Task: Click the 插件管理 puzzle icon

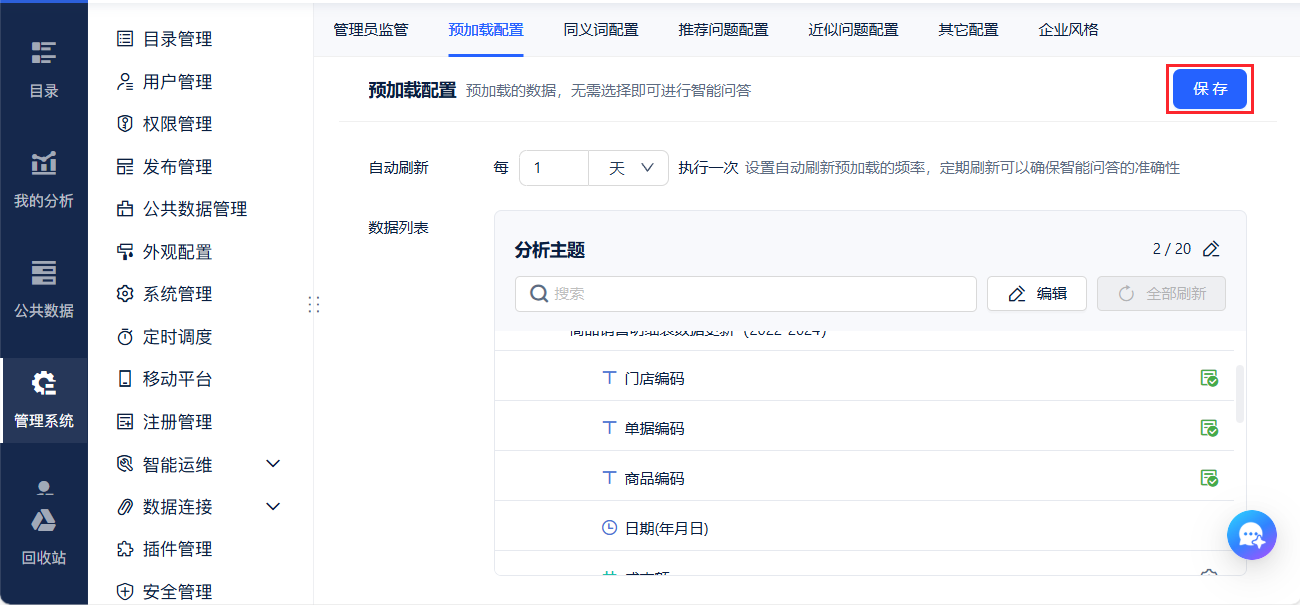Action: [125, 549]
